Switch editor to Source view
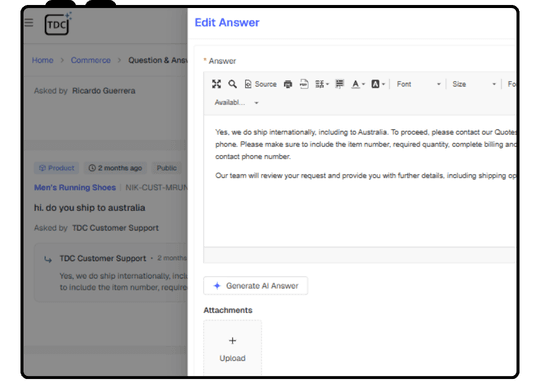 (260, 84)
